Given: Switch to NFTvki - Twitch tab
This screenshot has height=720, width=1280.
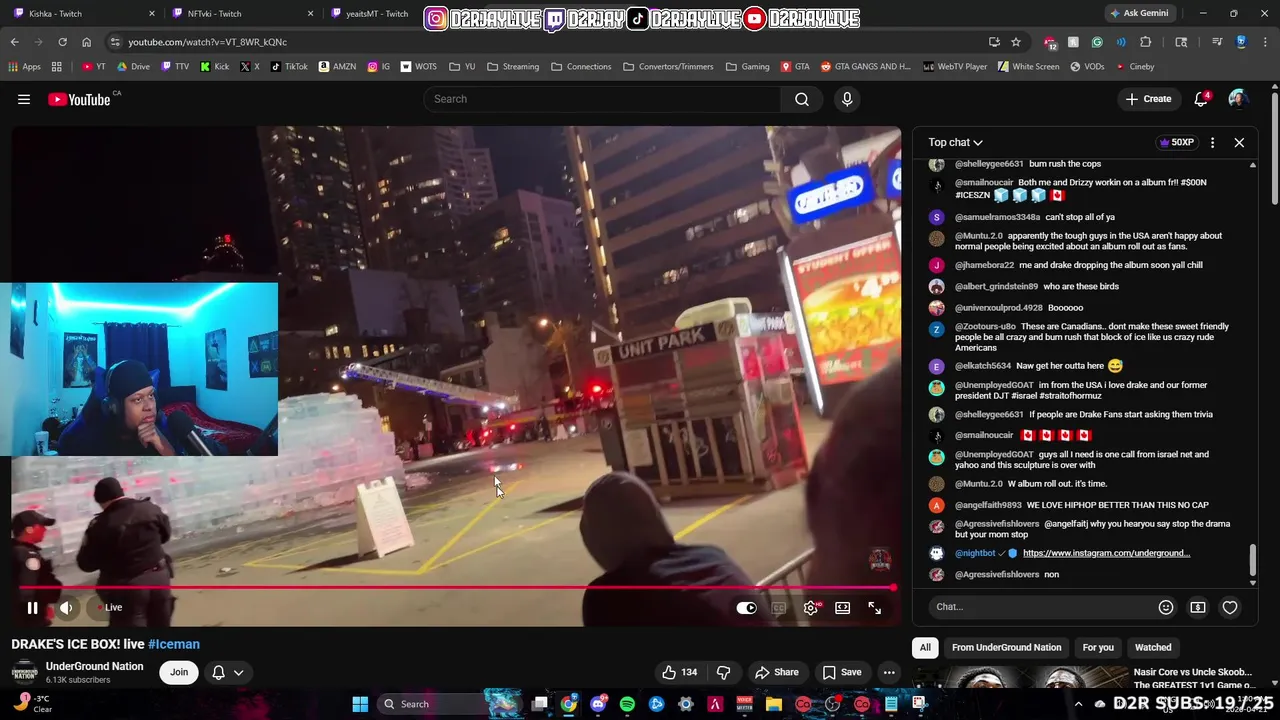Looking at the screenshot, I should [x=240, y=14].
